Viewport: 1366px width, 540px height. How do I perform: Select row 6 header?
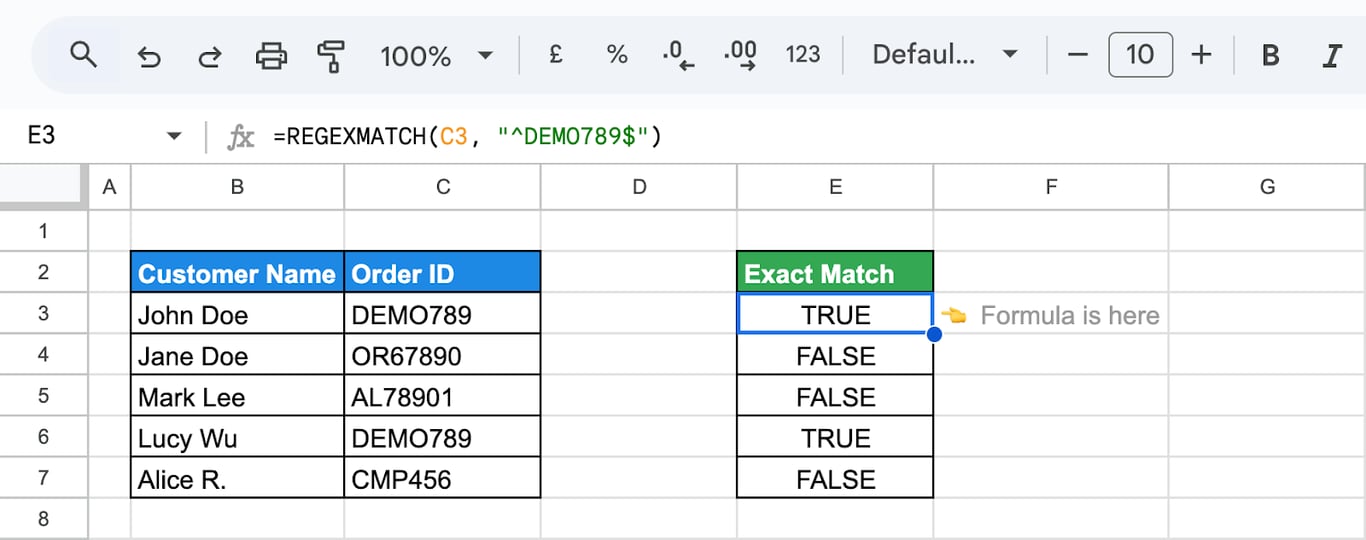point(44,436)
